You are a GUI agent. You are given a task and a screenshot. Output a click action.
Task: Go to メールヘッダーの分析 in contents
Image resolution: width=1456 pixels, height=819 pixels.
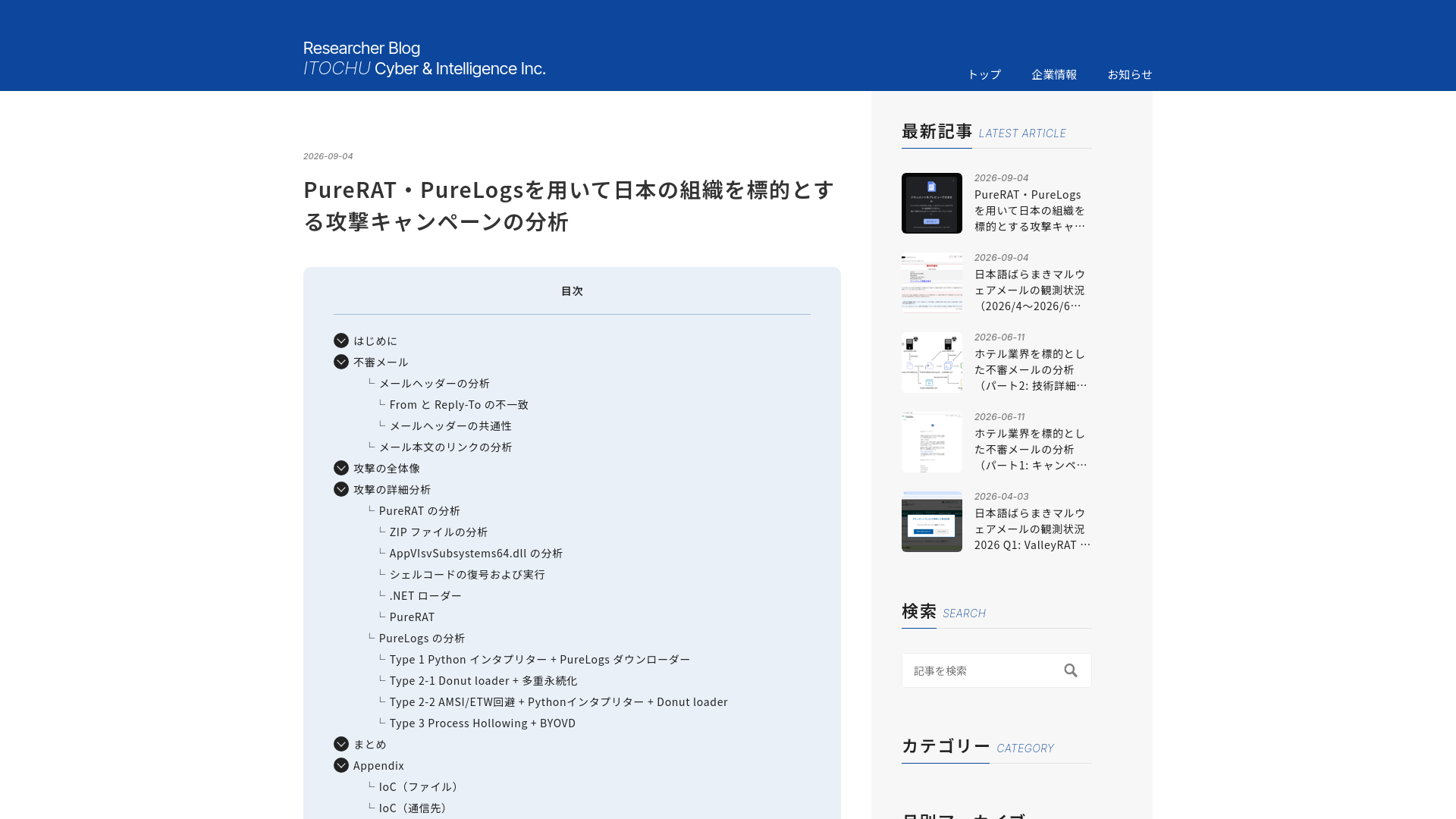click(435, 383)
